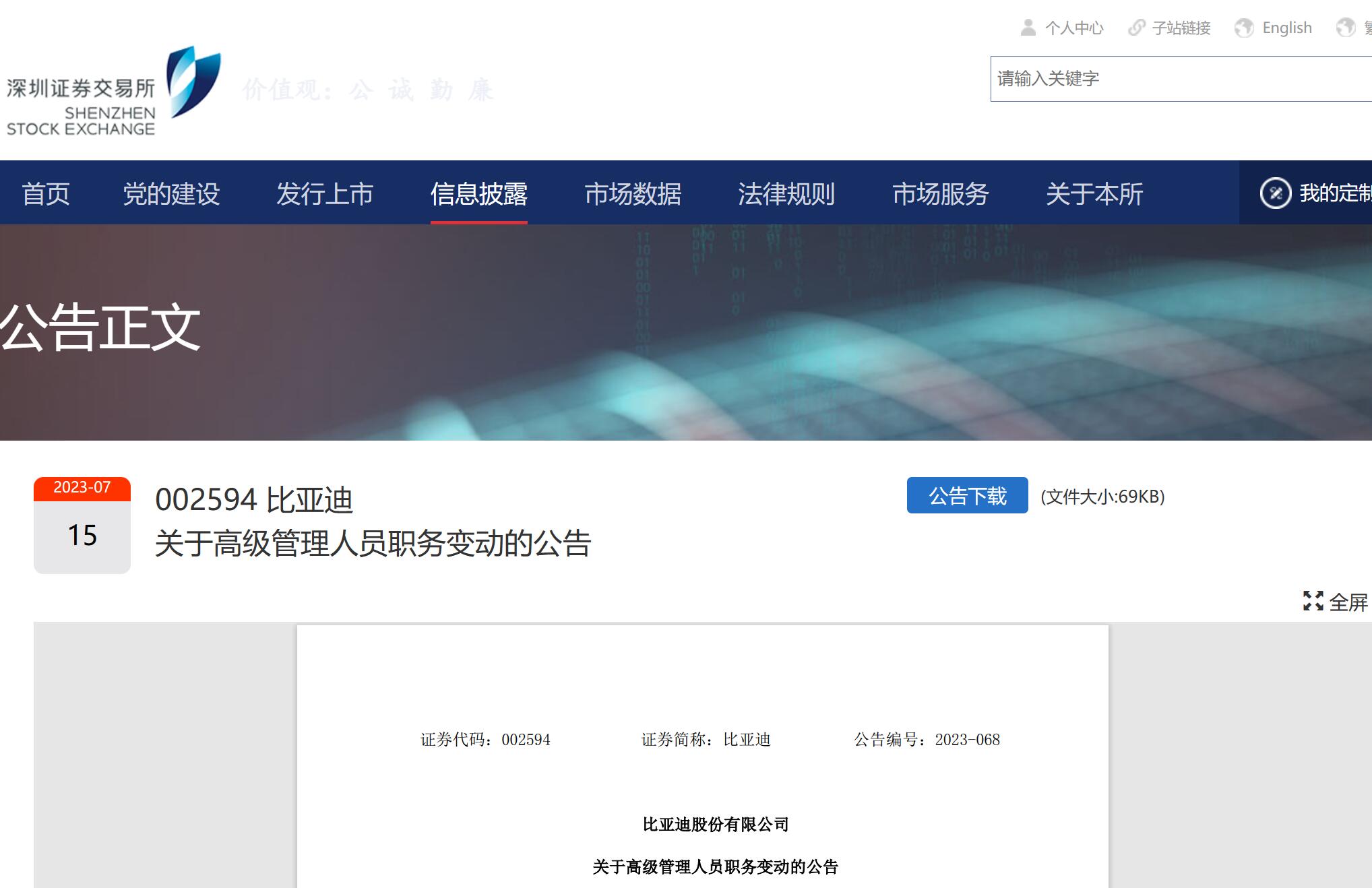
Task: Click the globe icon beside English
Action: coord(1244,28)
